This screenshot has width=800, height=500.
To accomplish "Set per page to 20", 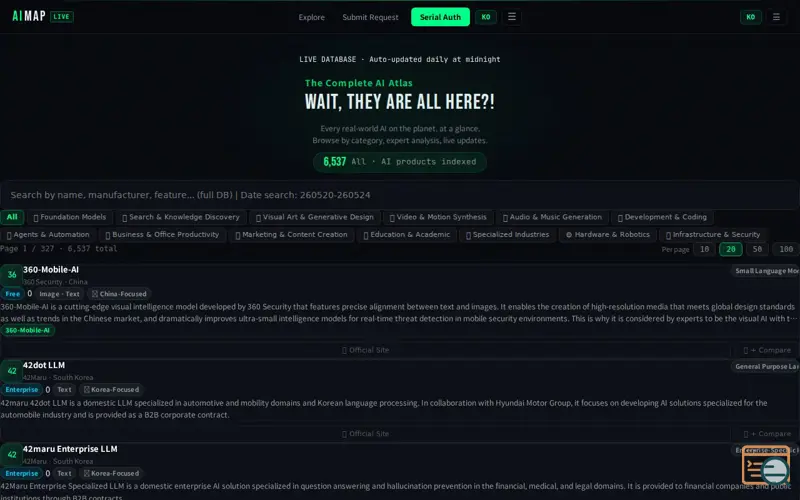I will (x=731, y=249).
